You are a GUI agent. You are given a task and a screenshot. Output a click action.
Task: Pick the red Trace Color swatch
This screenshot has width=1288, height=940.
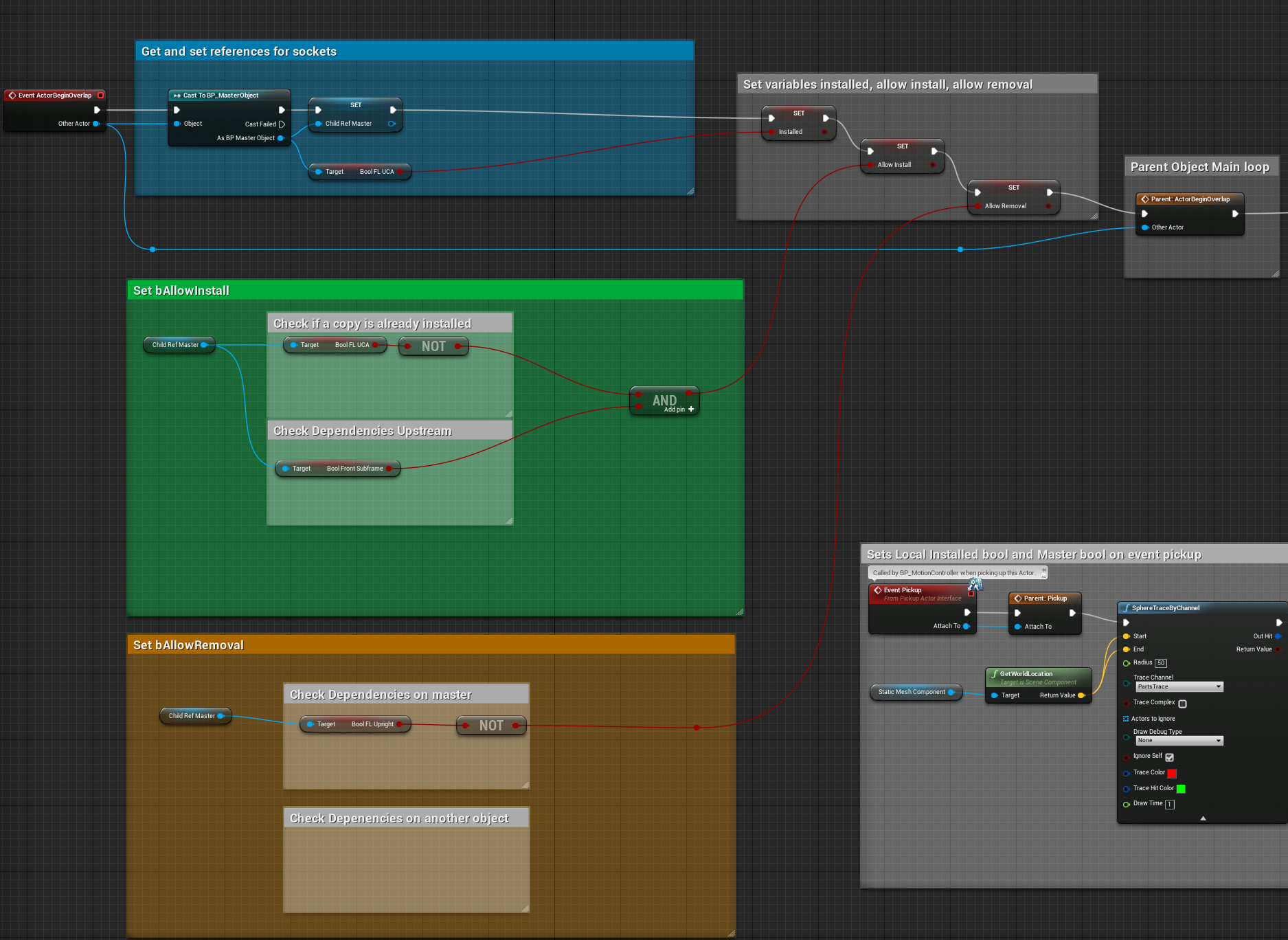[x=1172, y=774]
